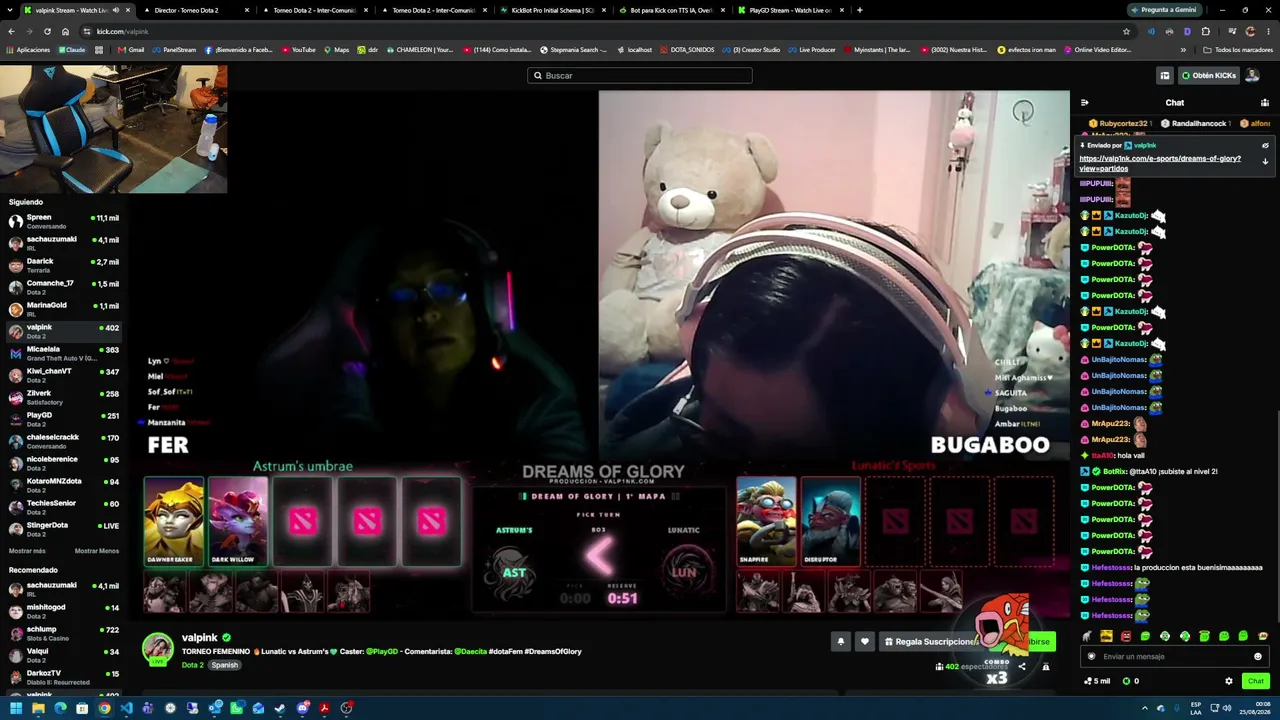
Task: Open the pinned valpink.com partidos link
Action: [x=1160, y=163]
